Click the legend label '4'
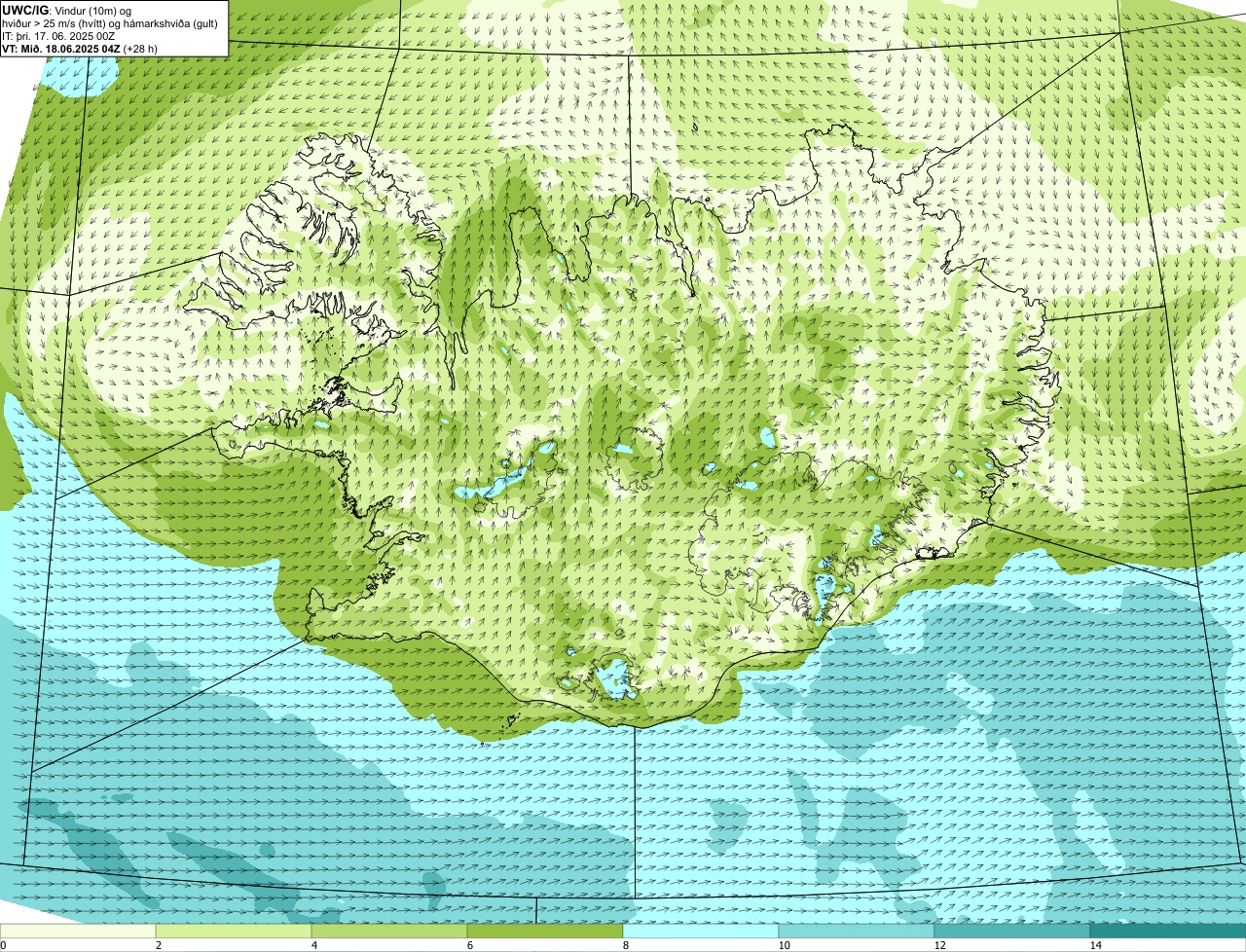The width and height of the screenshot is (1246, 952). [313, 945]
